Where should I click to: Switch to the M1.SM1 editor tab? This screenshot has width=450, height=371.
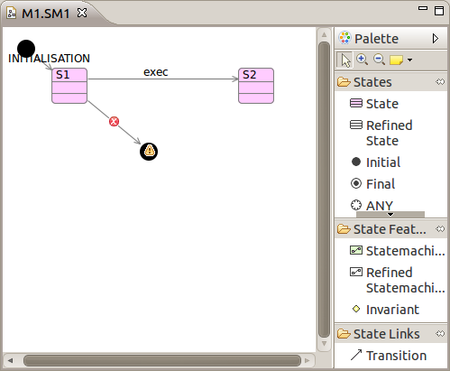tap(46, 14)
